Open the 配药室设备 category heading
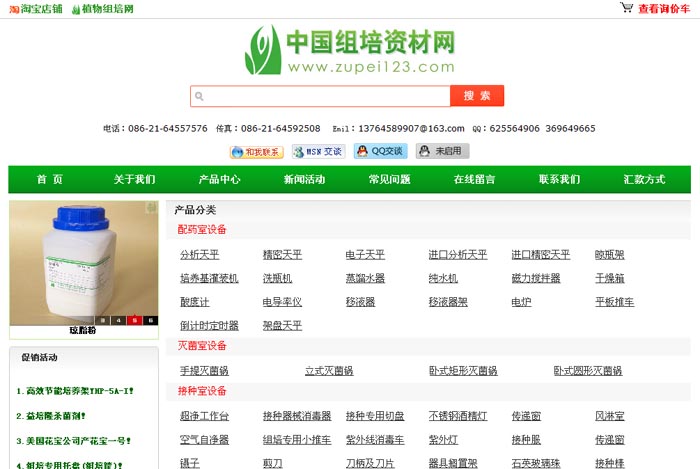Image resolution: width=700 pixels, height=469 pixels. 202,230
